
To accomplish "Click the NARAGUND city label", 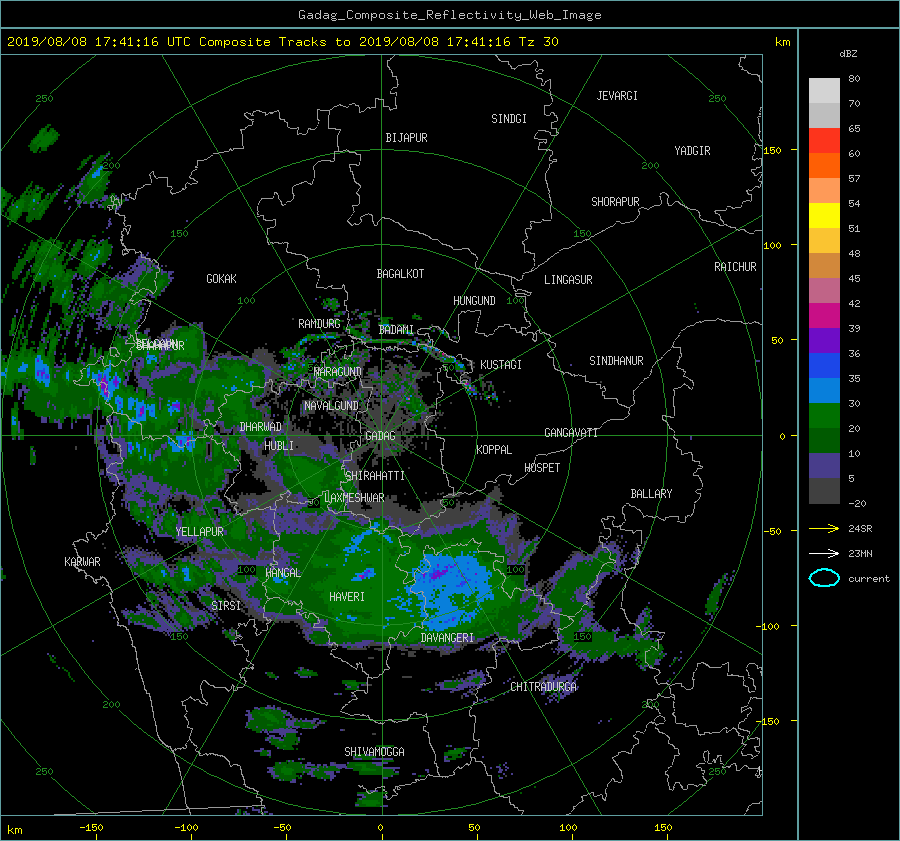I will point(338,372).
